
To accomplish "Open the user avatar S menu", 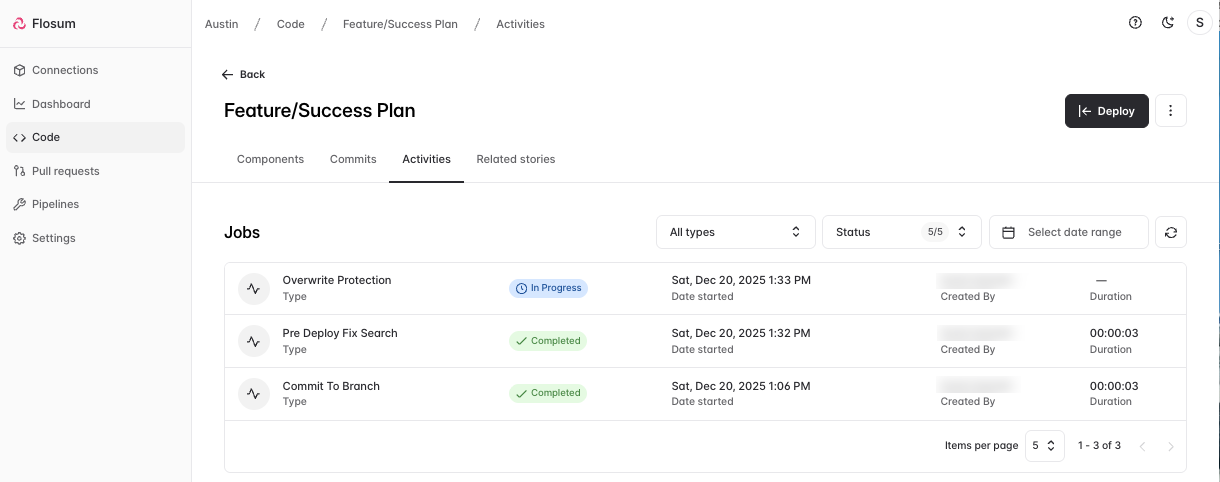I will 1199,23.
